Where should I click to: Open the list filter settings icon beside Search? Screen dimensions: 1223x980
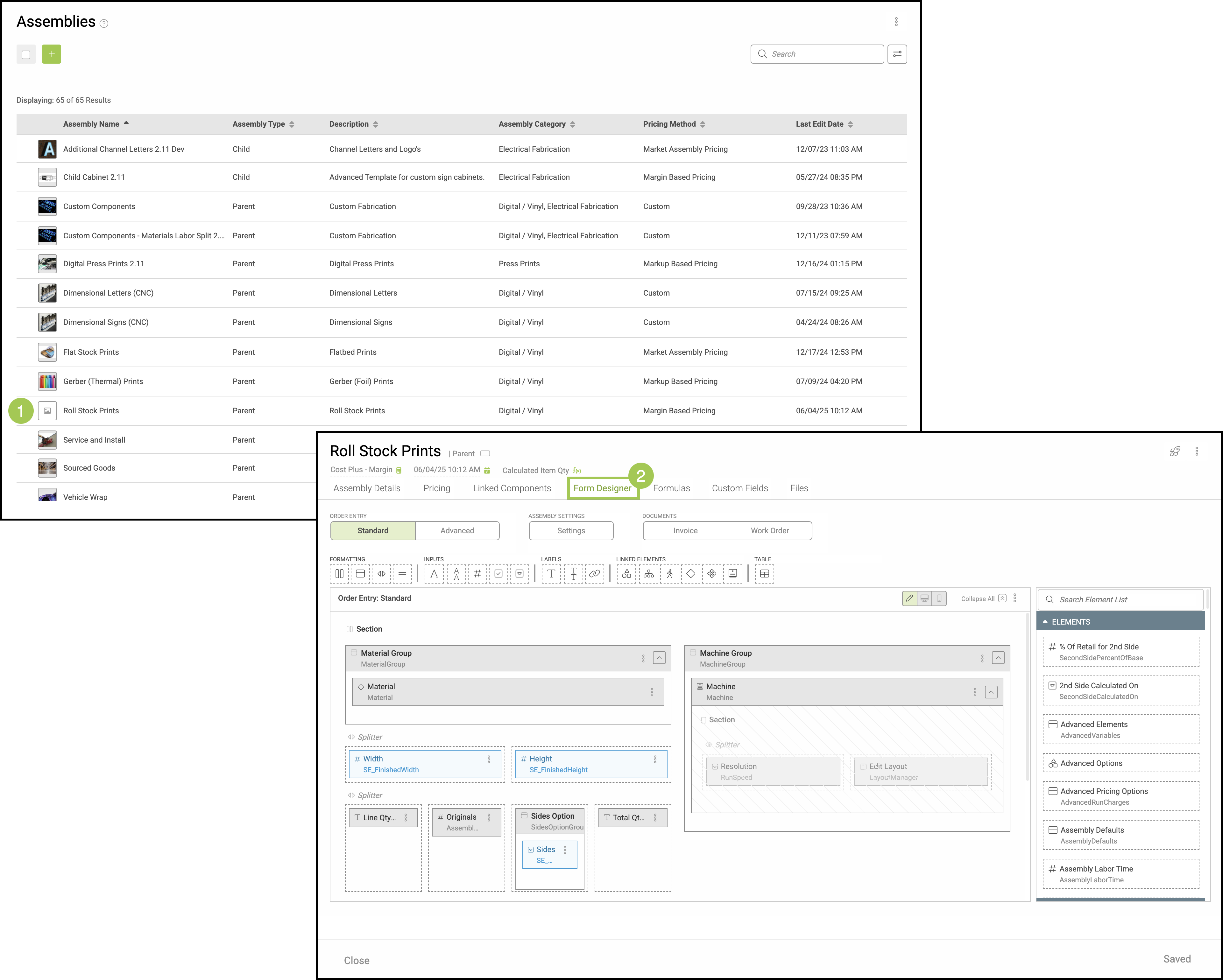(897, 54)
